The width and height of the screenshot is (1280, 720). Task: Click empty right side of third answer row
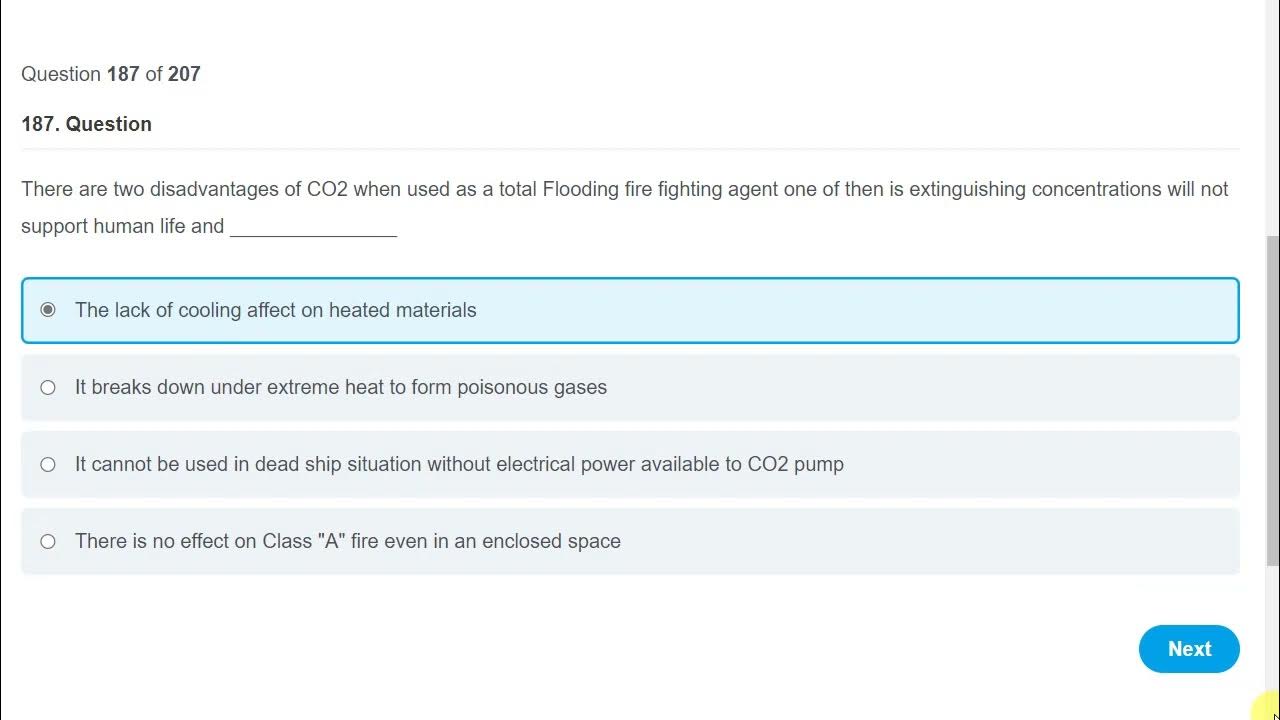1050,464
